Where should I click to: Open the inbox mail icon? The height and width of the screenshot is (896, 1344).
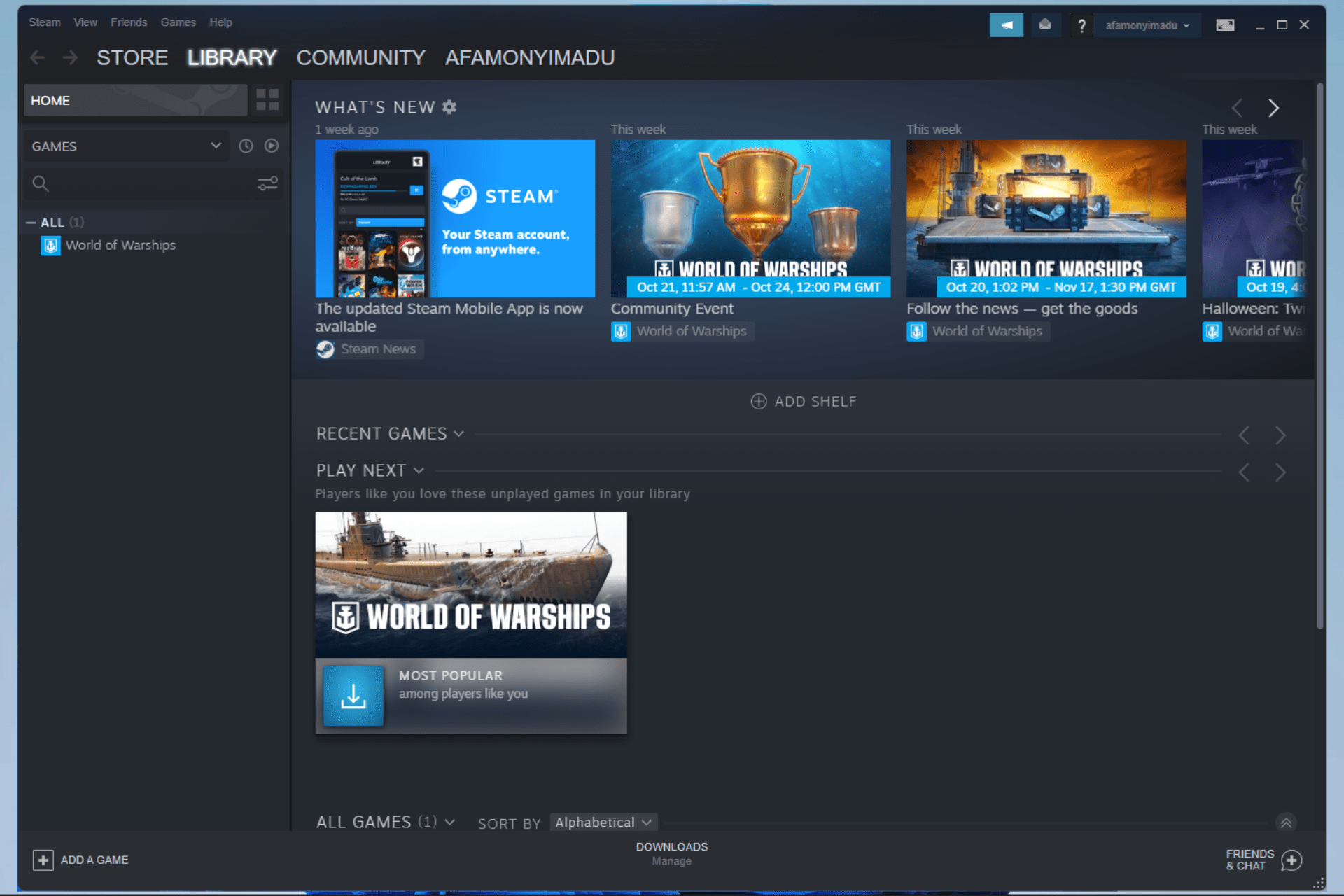(1046, 24)
